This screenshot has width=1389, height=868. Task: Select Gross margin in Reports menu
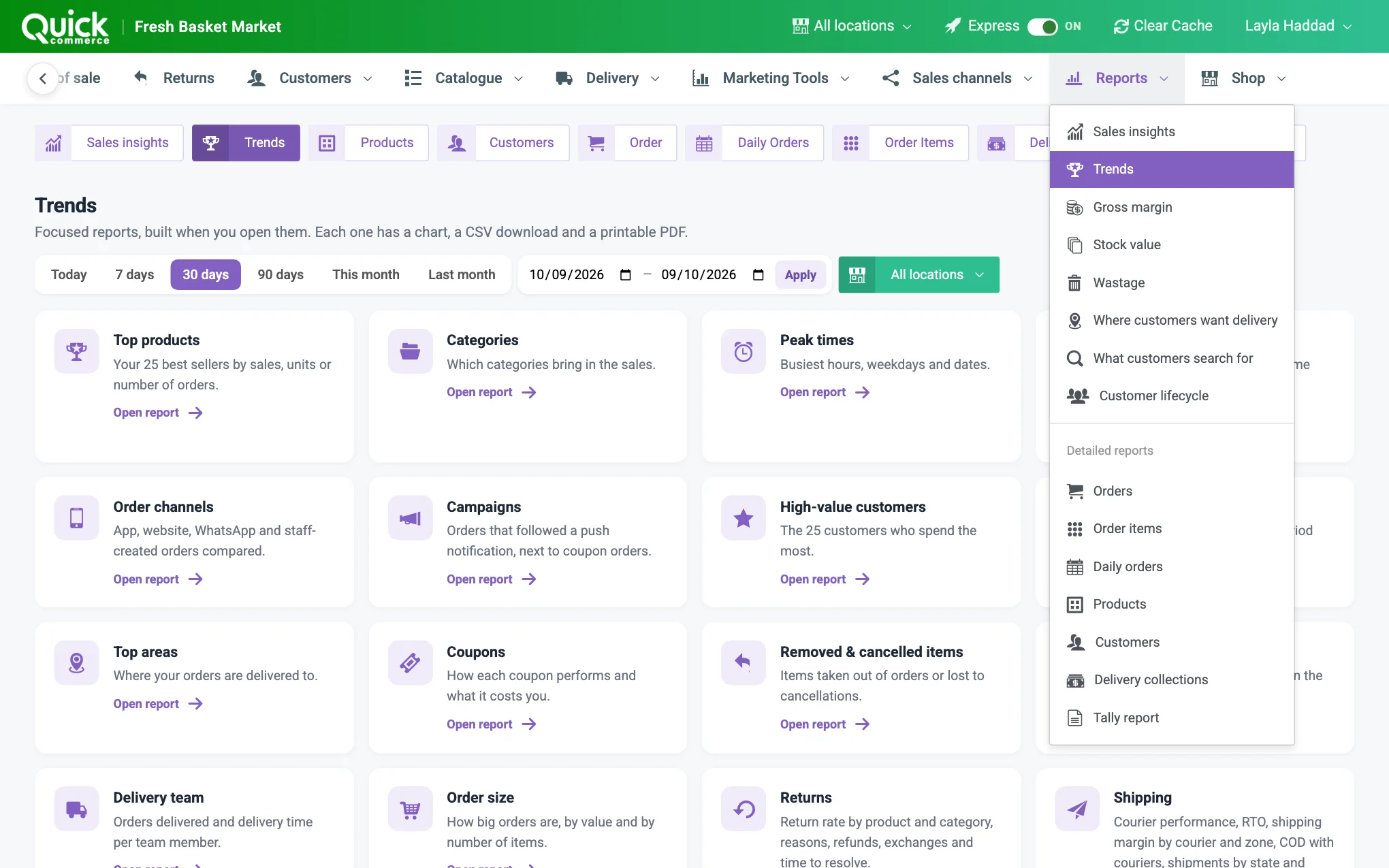click(x=1171, y=208)
